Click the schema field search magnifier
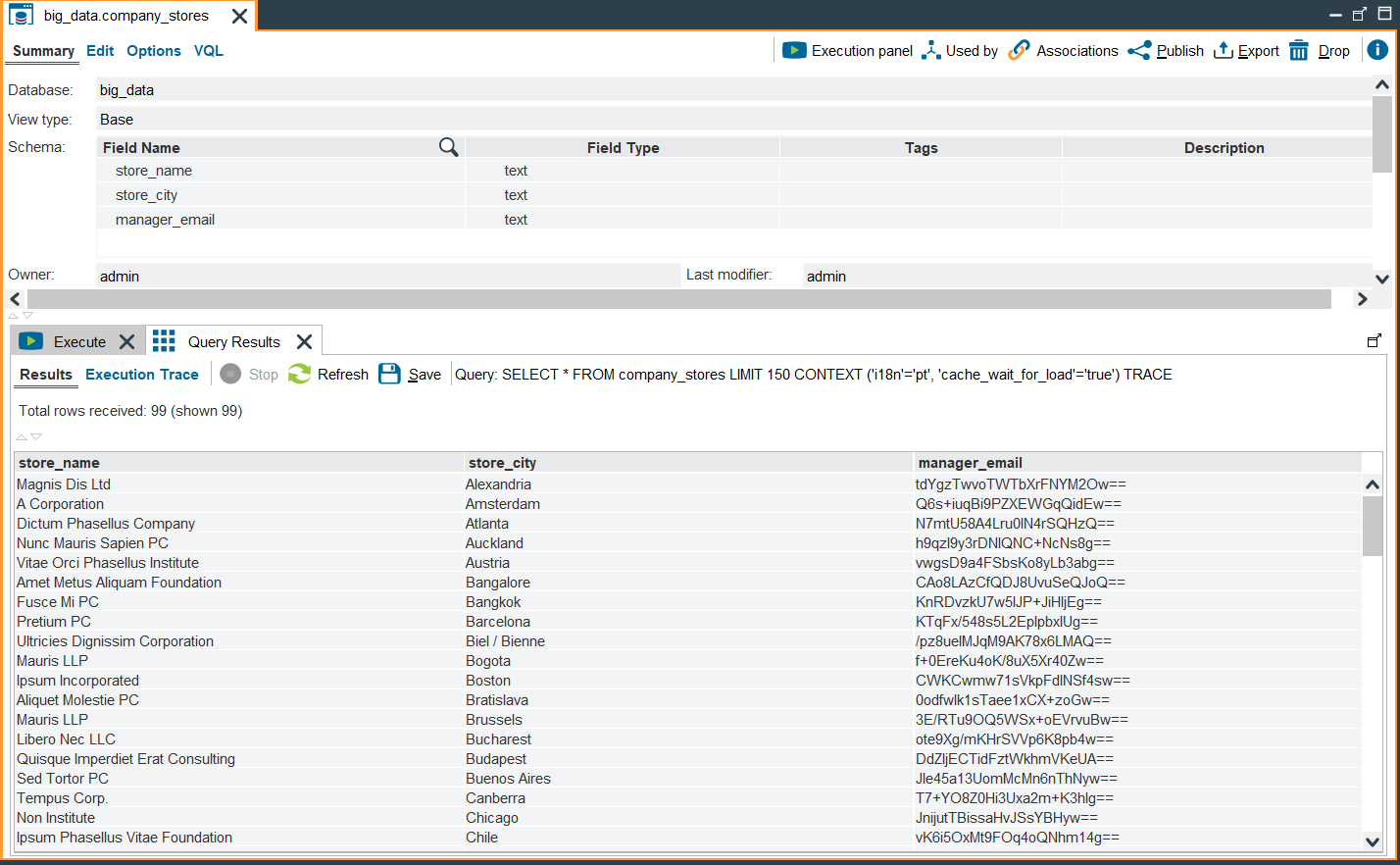 point(448,147)
